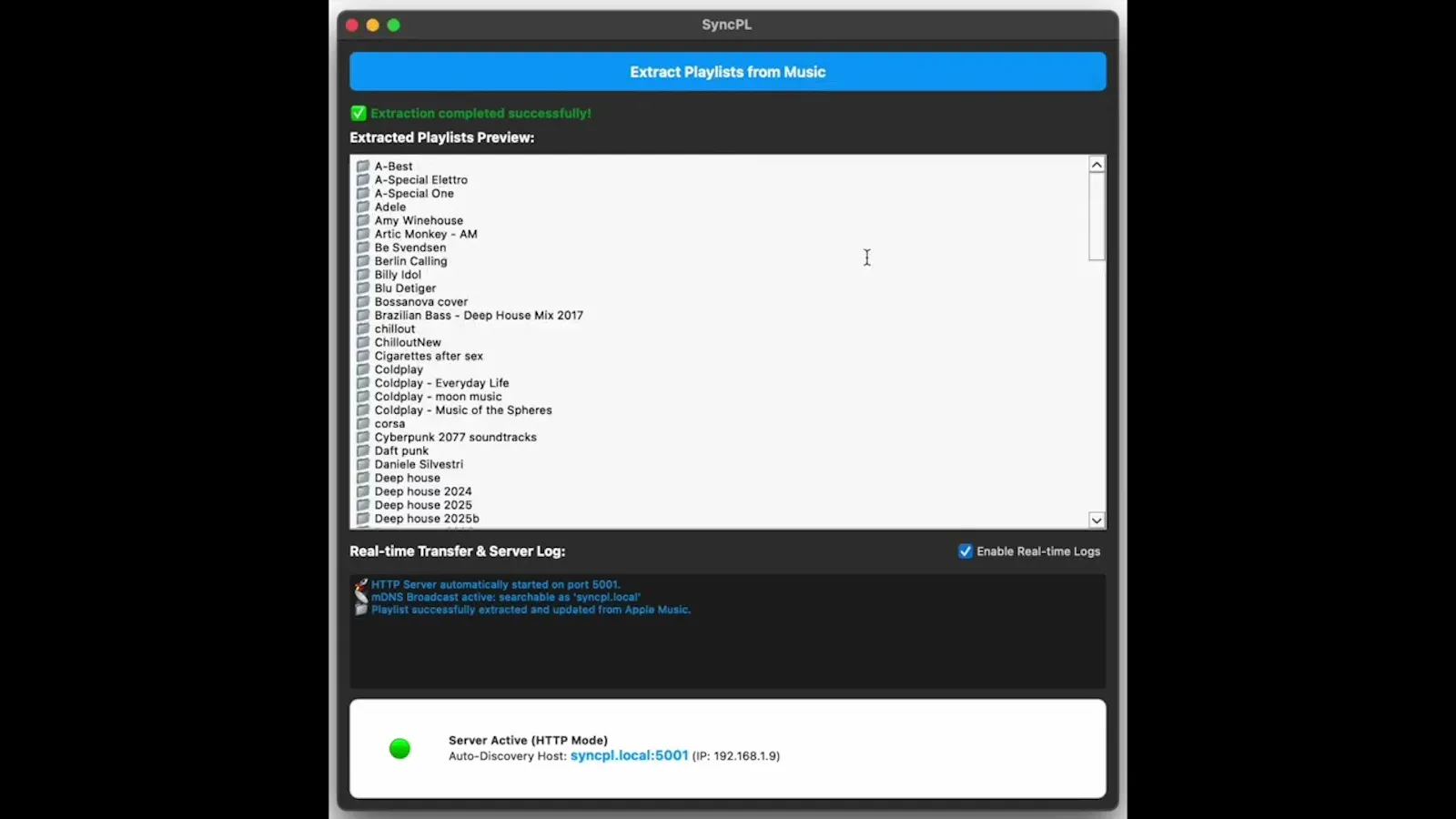
Task: Click the log icon for Playlist successfully extracted
Action: (x=361, y=610)
